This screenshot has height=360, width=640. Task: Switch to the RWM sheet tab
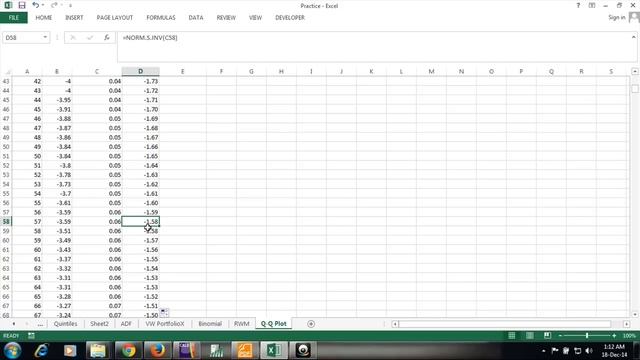242,324
